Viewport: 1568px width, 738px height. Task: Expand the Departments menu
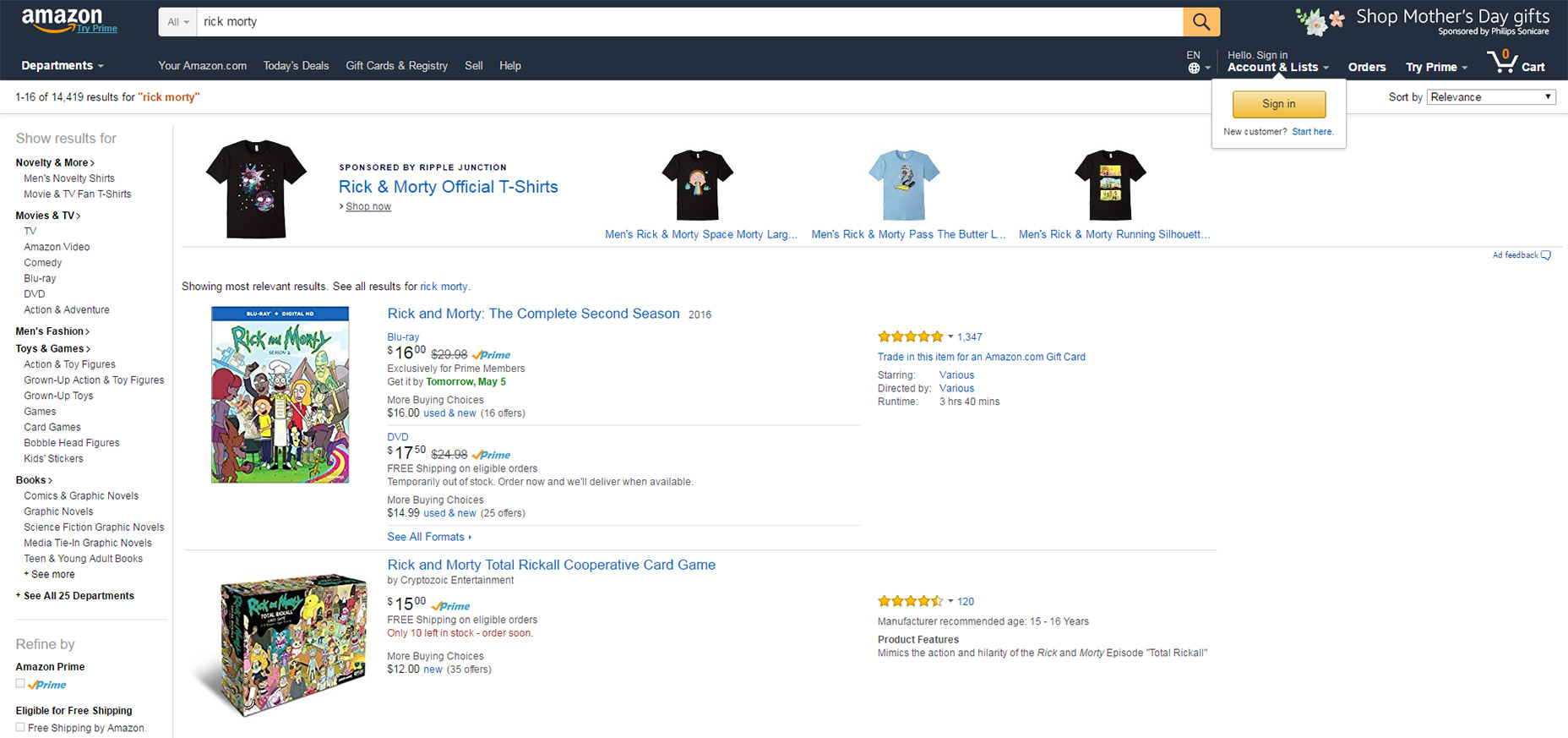coord(62,66)
